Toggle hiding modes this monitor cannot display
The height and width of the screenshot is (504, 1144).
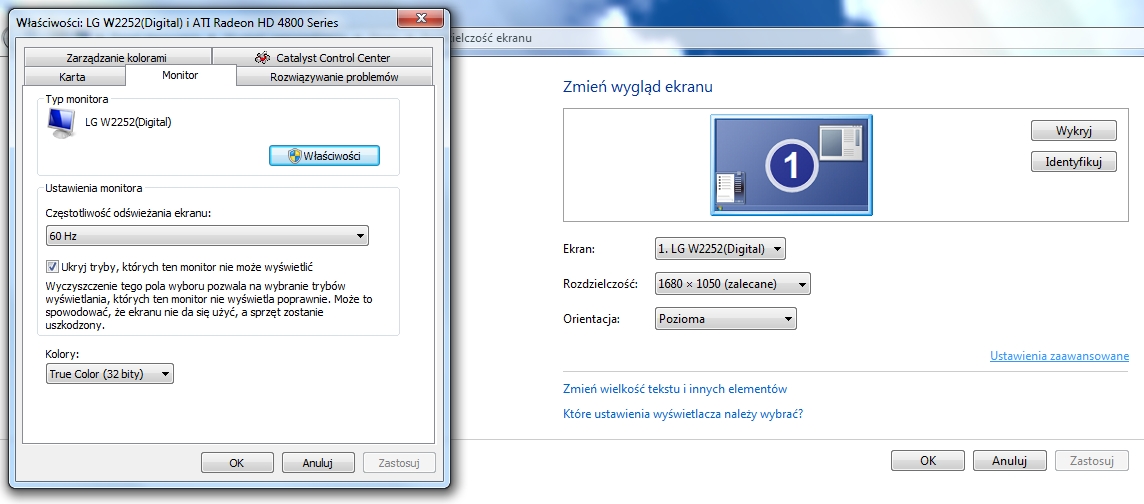click(x=52, y=266)
